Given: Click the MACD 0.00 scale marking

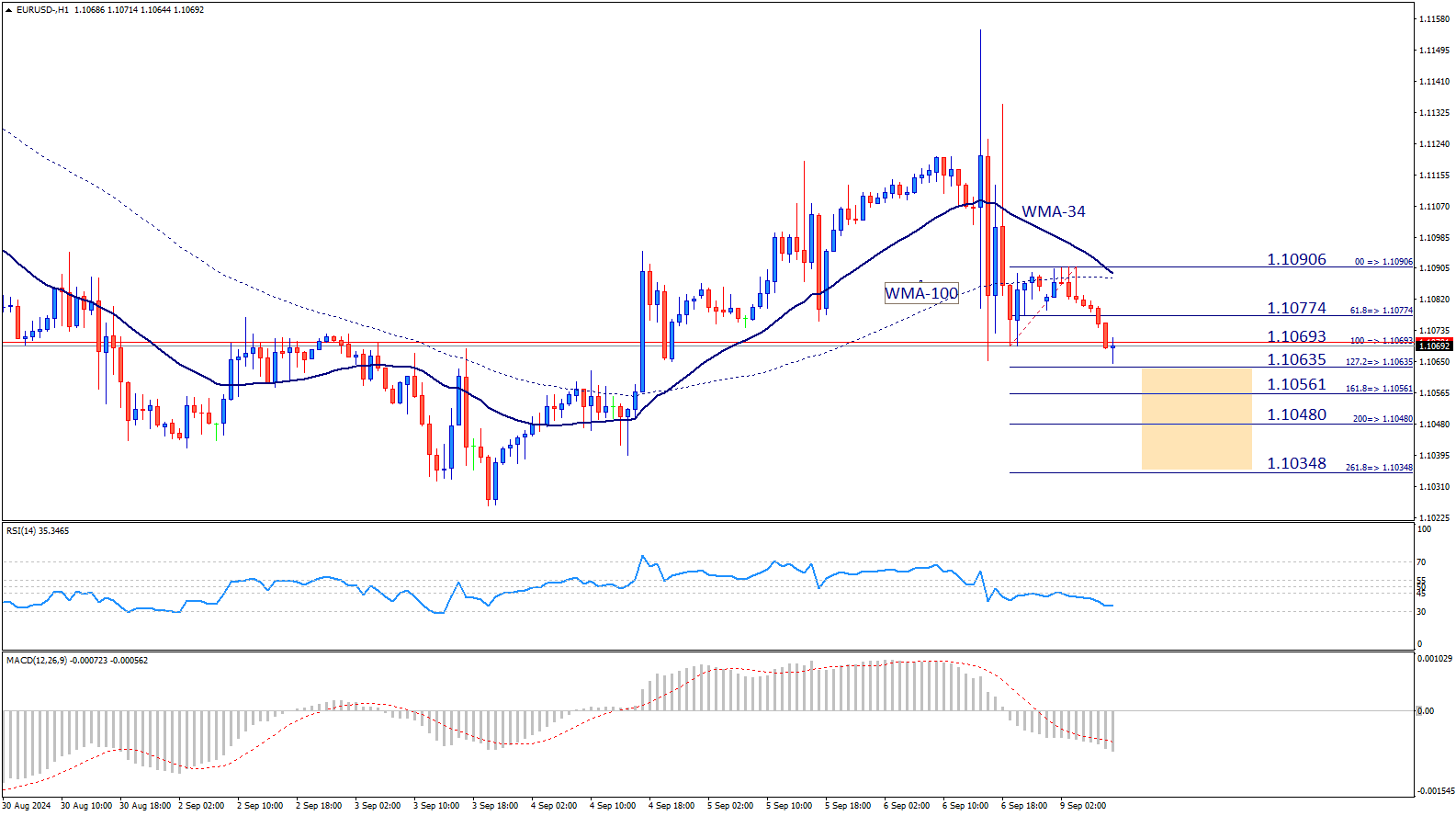Looking at the screenshot, I should point(1425,711).
